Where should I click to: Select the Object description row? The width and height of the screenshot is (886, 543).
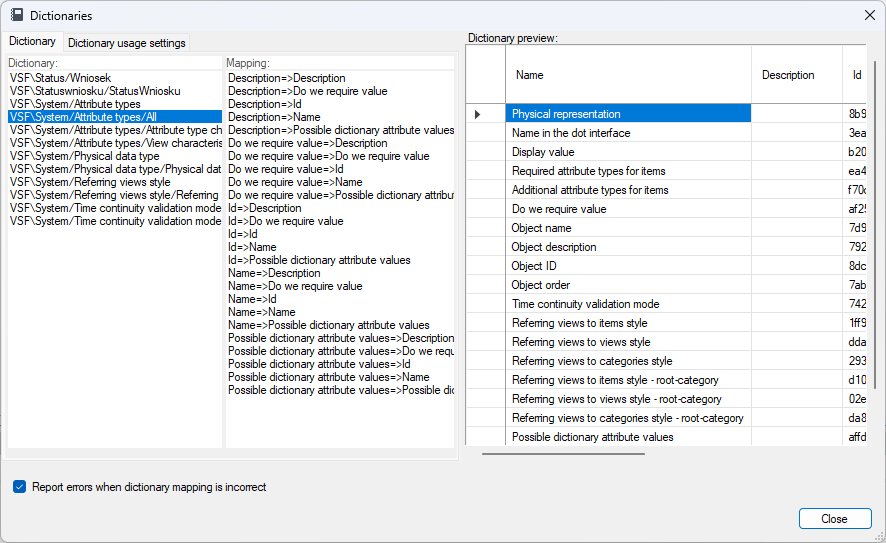[x=628, y=247]
